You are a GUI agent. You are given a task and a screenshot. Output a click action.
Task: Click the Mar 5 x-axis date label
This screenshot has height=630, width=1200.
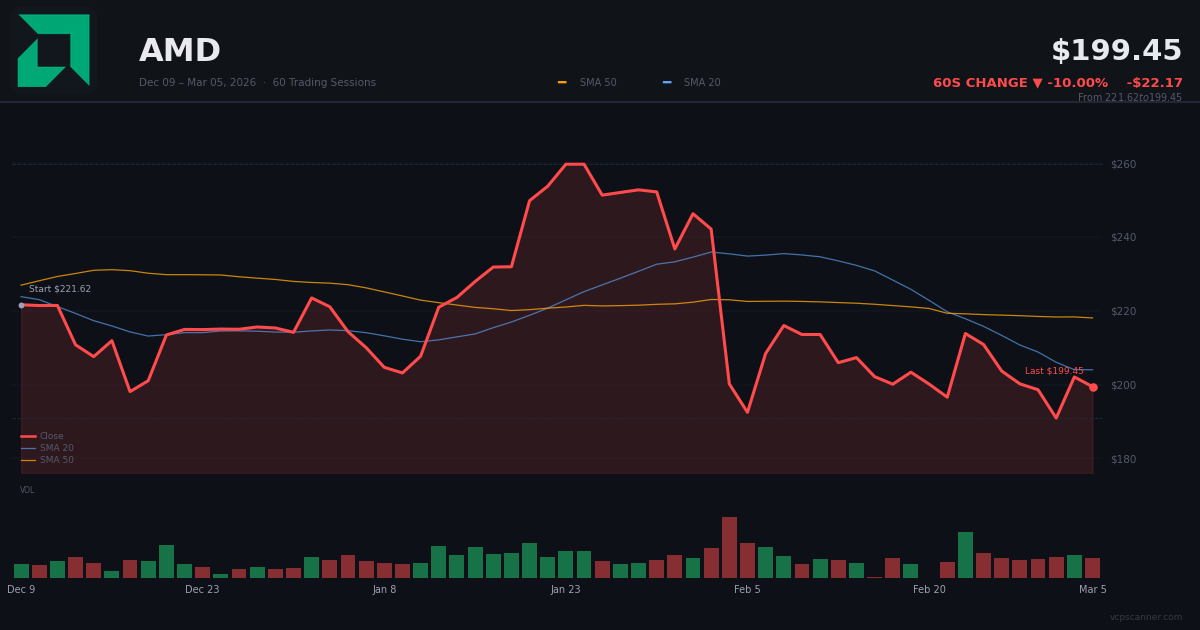point(1093,590)
